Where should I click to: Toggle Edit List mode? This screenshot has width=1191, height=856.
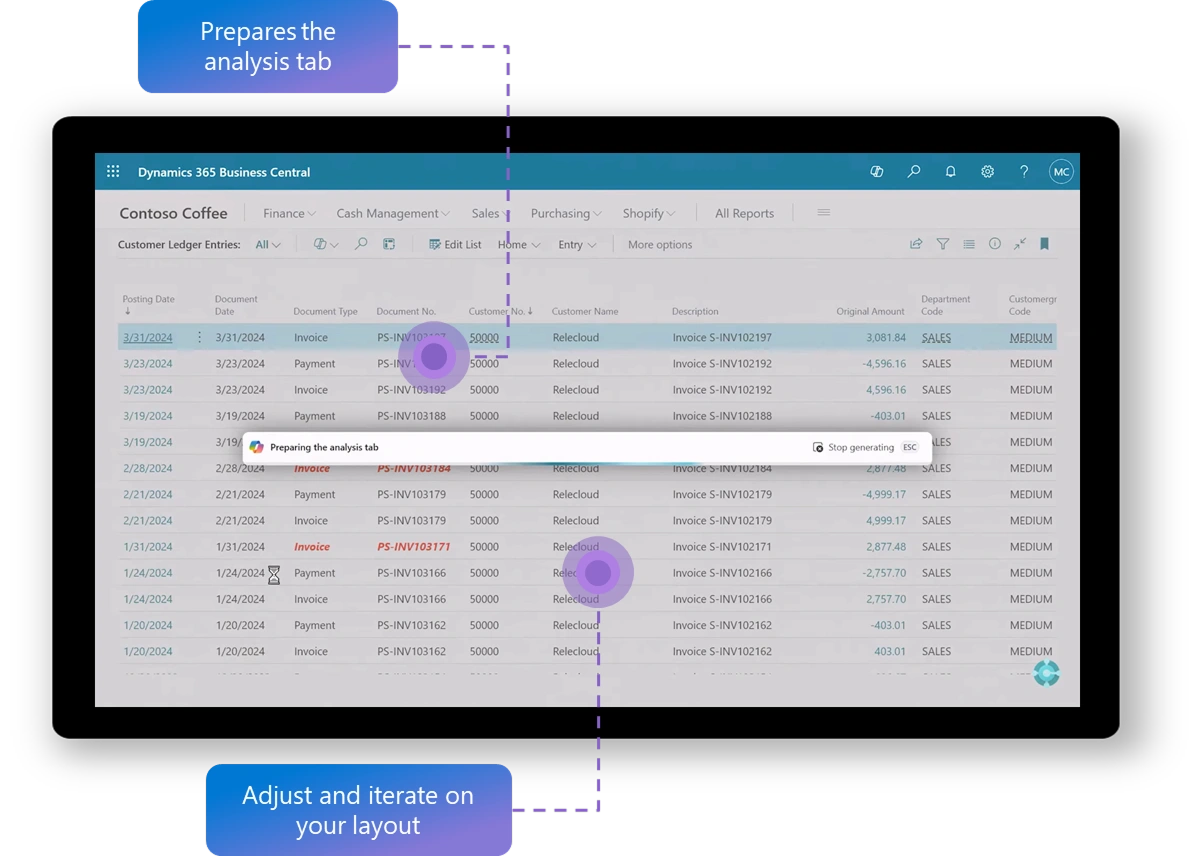tap(455, 244)
